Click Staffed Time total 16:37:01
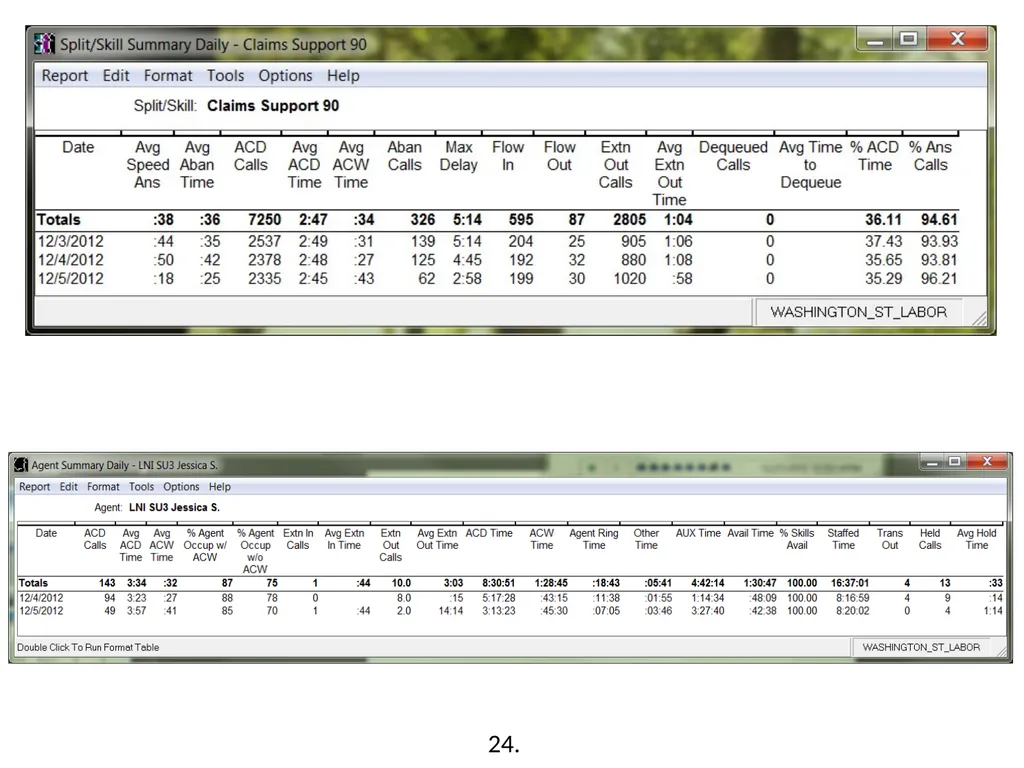Viewport: 1024px width, 768px height. (x=850, y=583)
